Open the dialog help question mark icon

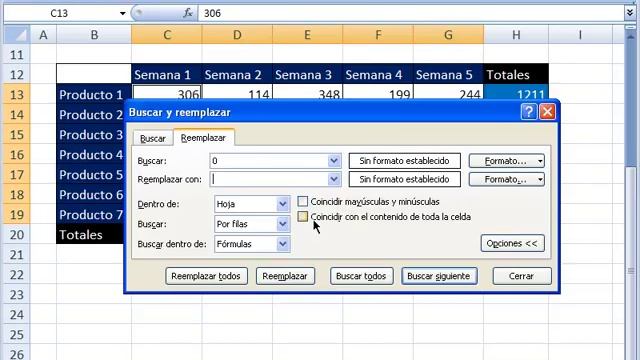[529, 111]
